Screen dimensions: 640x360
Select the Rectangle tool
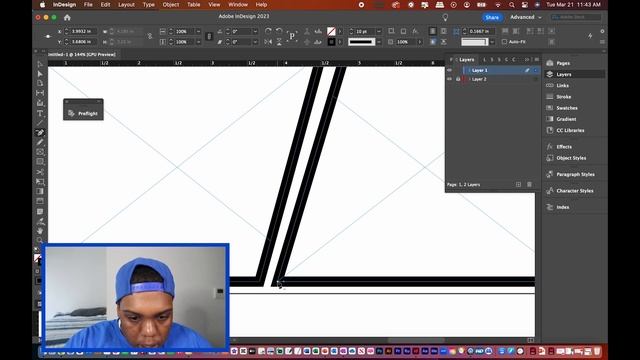click(40, 162)
